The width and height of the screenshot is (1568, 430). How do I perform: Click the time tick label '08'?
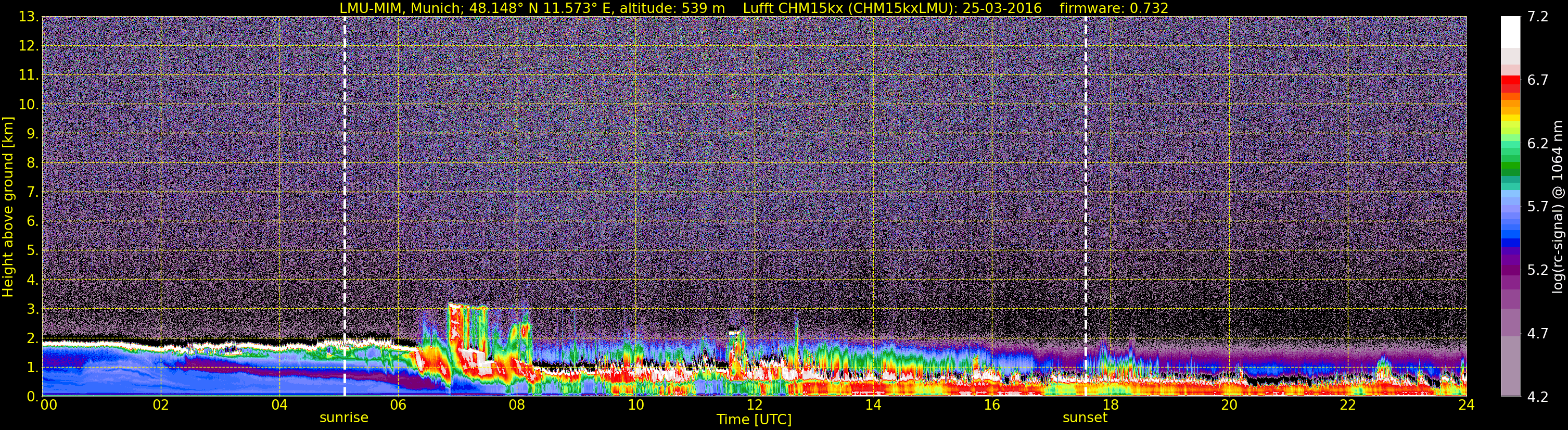pyautogui.click(x=517, y=405)
